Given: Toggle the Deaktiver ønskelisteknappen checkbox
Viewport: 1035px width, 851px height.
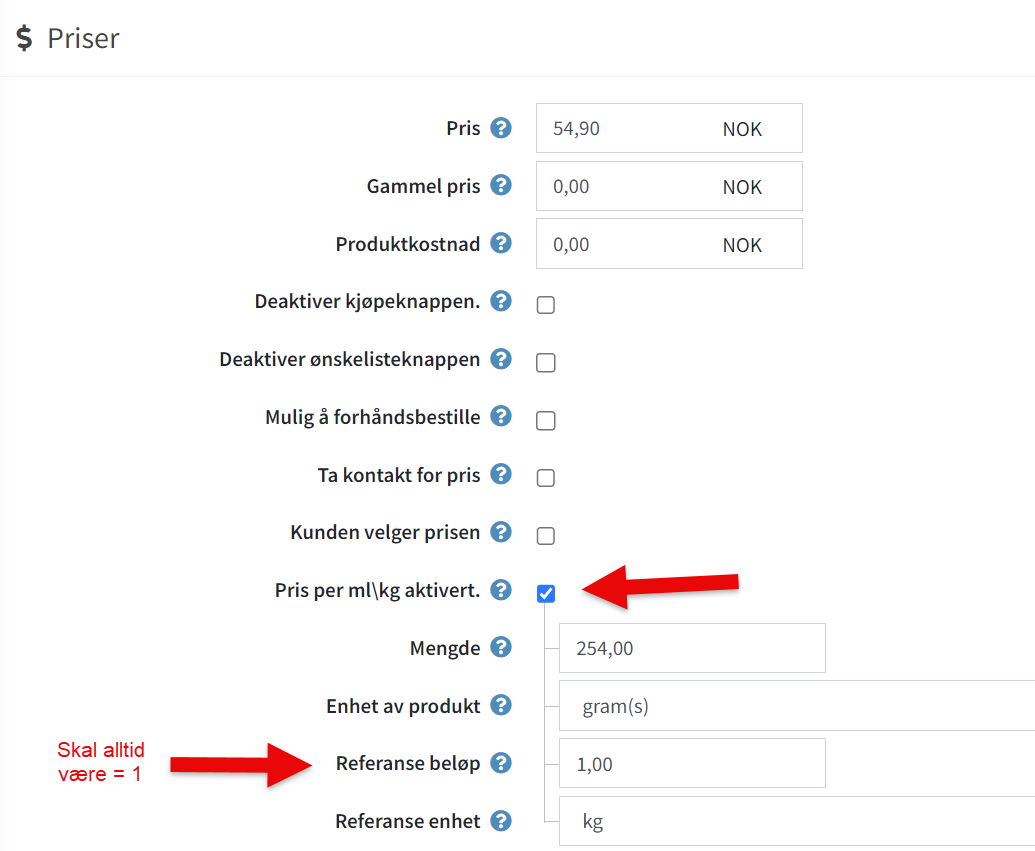Looking at the screenshot, I should pos(546,363).
